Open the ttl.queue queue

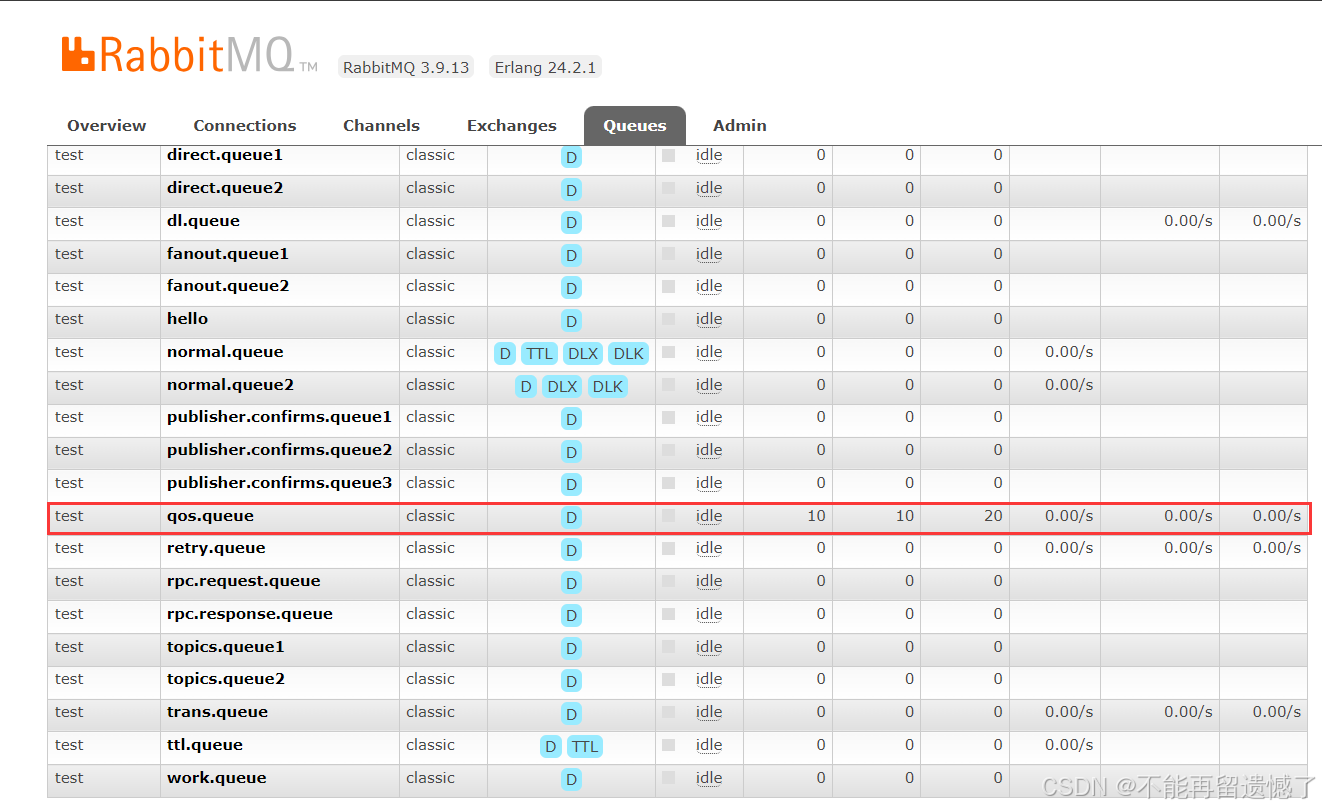pos(205,745)
